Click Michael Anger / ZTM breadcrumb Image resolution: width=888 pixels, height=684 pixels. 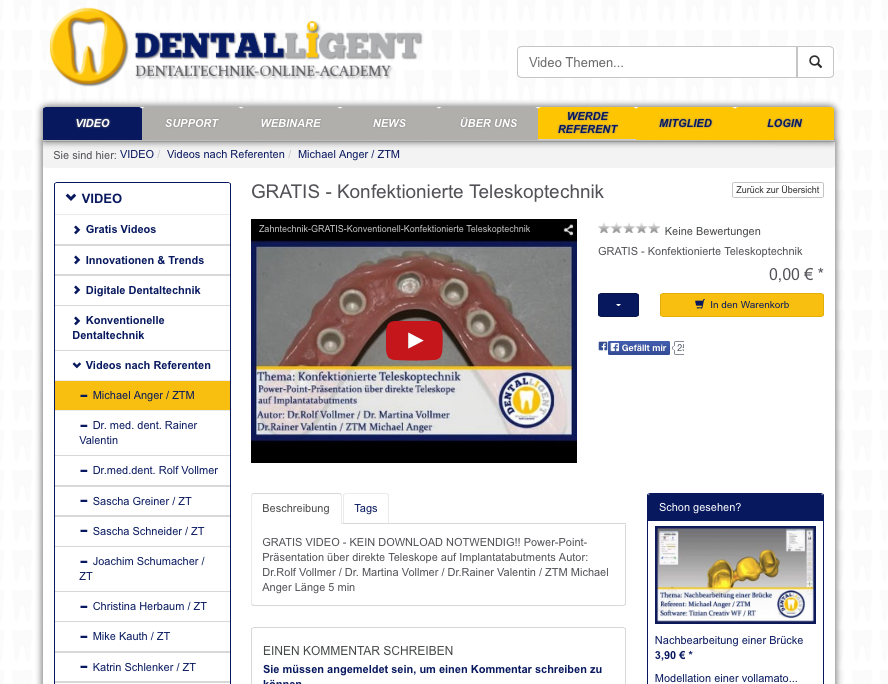[x=349, y=155]
